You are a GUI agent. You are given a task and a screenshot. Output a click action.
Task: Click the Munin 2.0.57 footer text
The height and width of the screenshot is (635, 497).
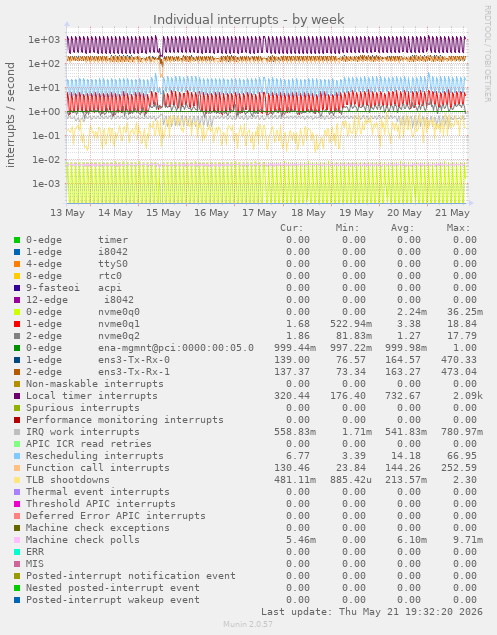tap(248, 624)
